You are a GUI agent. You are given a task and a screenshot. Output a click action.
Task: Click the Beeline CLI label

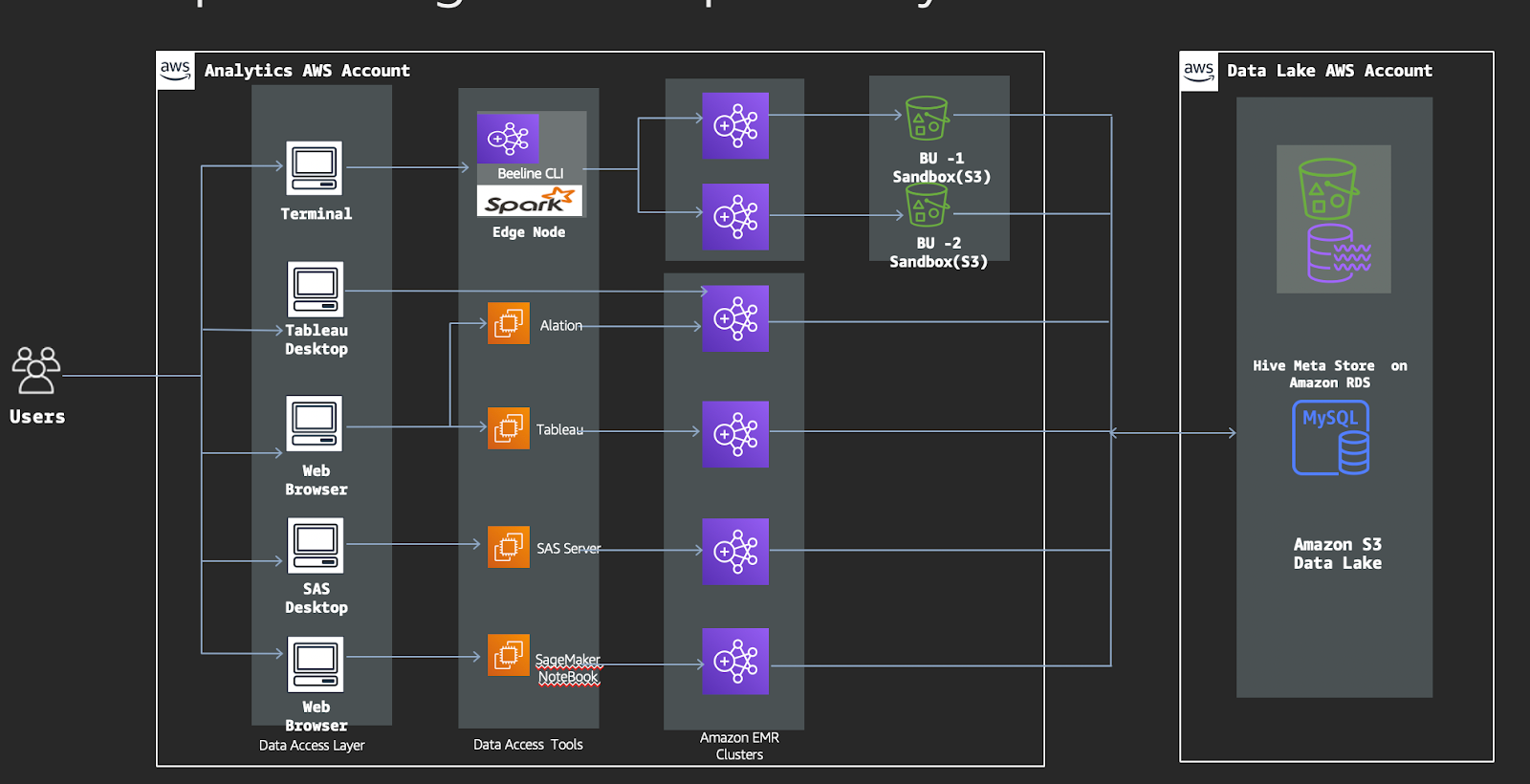531,174
